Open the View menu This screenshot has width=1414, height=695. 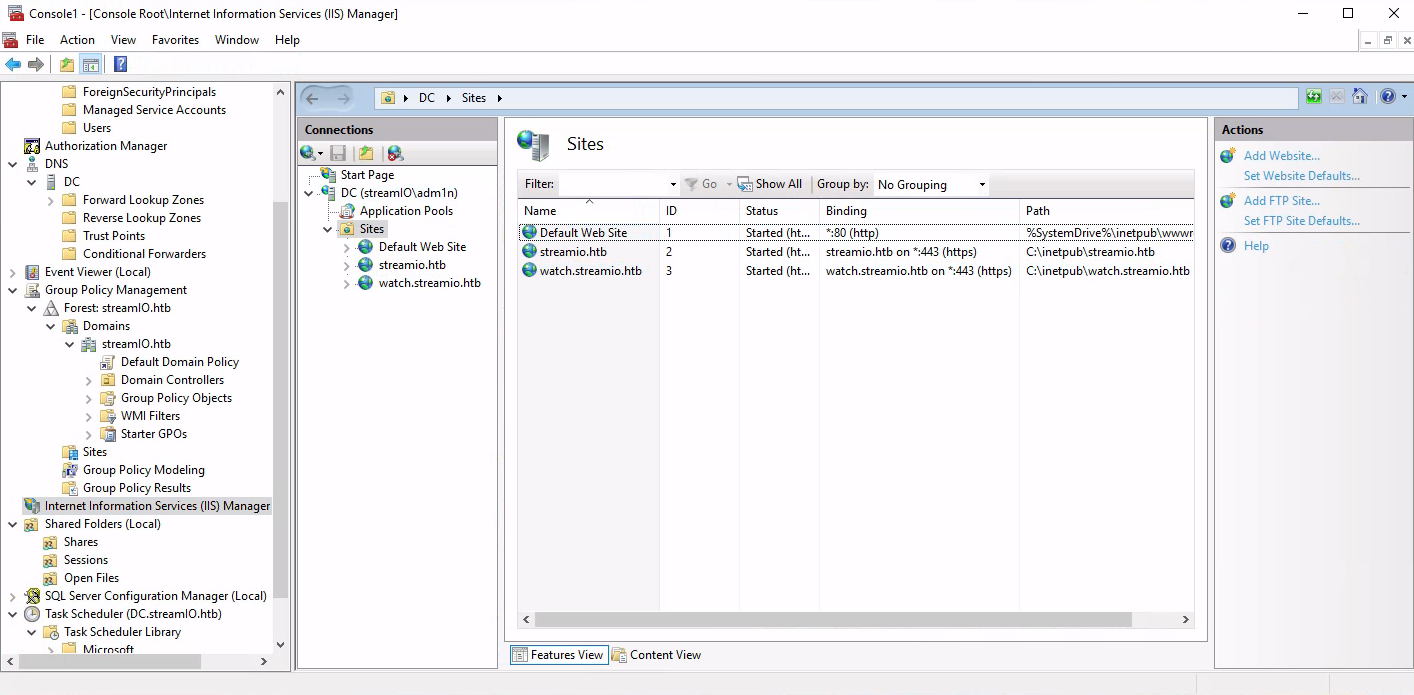coord(123,40)
